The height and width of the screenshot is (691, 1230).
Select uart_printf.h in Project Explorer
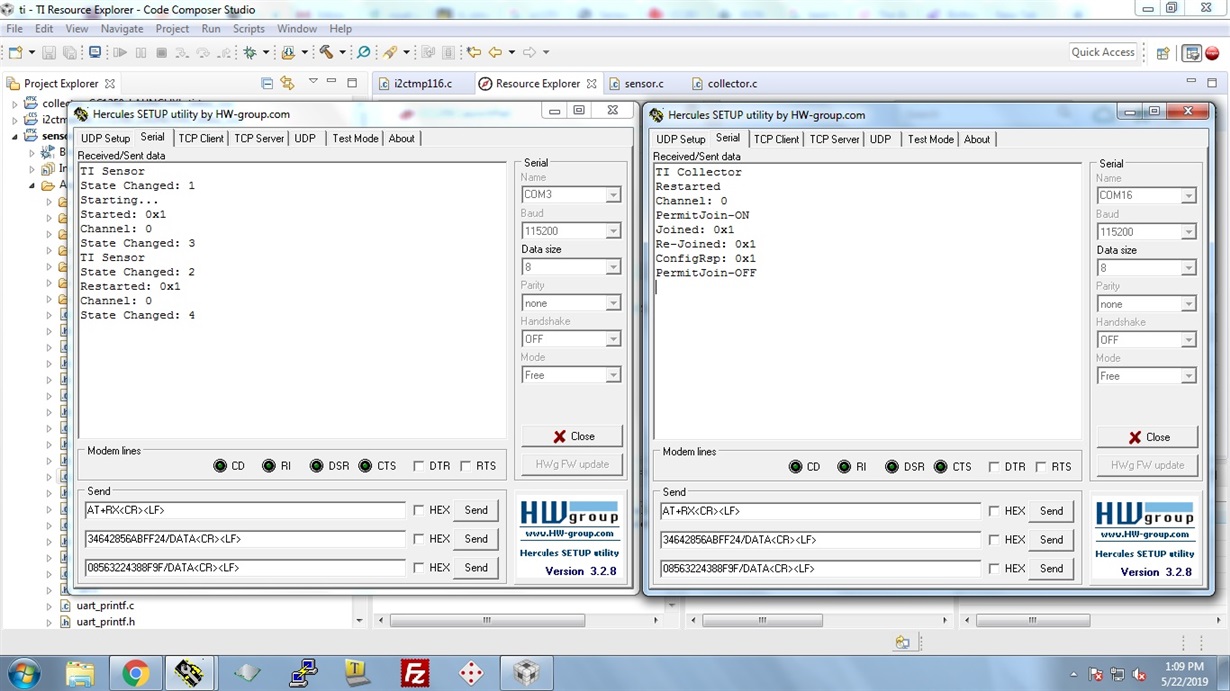coord(105,621)
